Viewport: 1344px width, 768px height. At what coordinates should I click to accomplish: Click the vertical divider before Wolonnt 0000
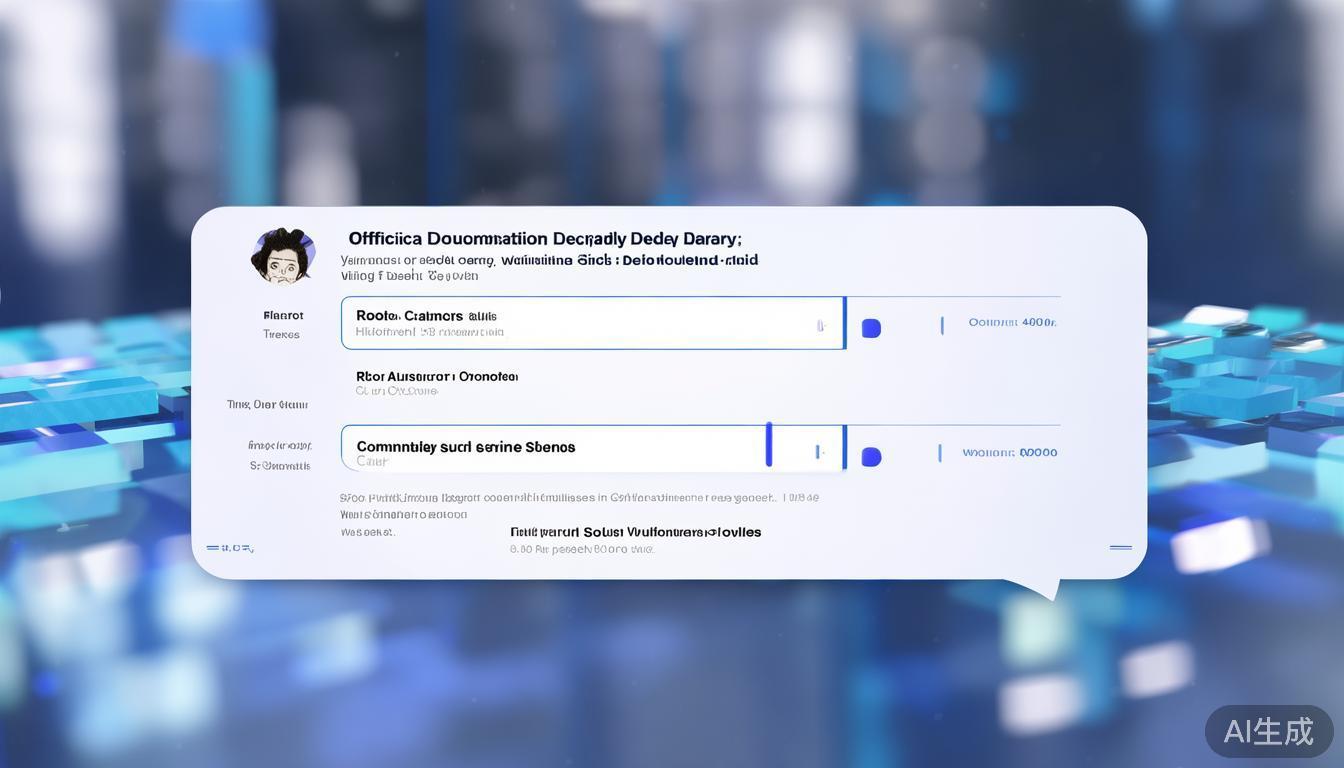click(939, 453)
